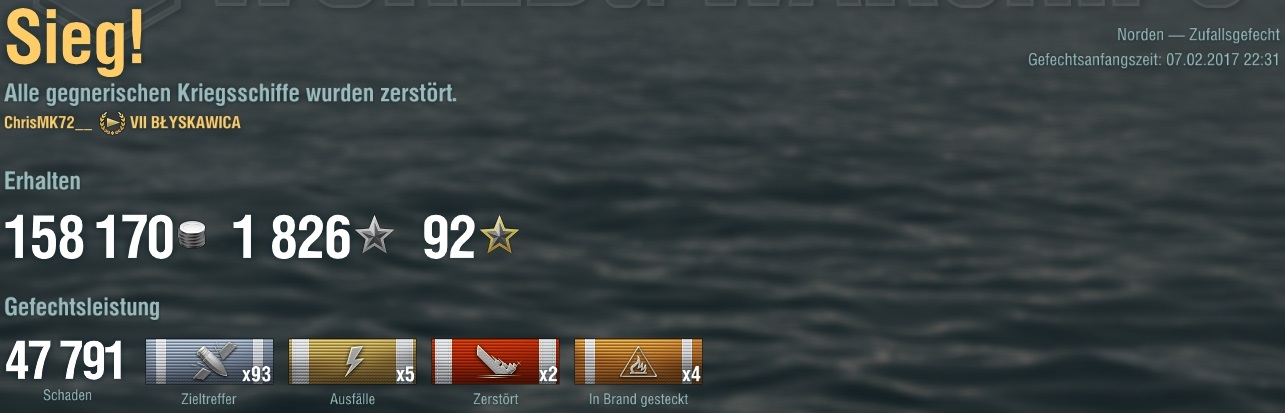
Task: Click the Ausfälle lightning ribbon icon
Action: point(352,361)
